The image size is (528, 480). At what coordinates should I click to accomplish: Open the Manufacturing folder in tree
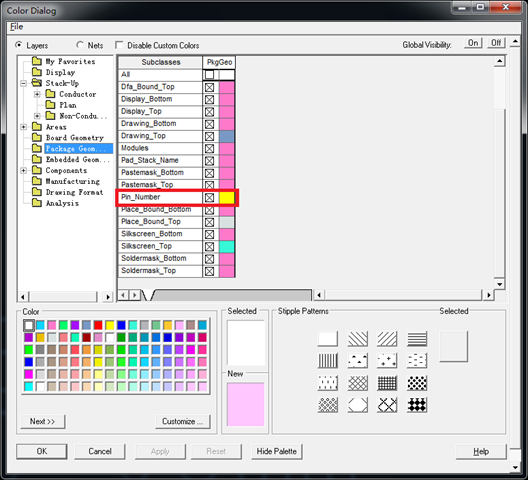point(73,181)
